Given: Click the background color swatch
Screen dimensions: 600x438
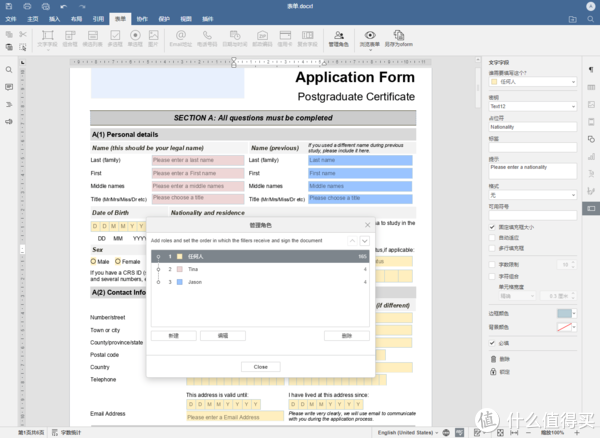Looking at the screenshot, I should point(564,327).
